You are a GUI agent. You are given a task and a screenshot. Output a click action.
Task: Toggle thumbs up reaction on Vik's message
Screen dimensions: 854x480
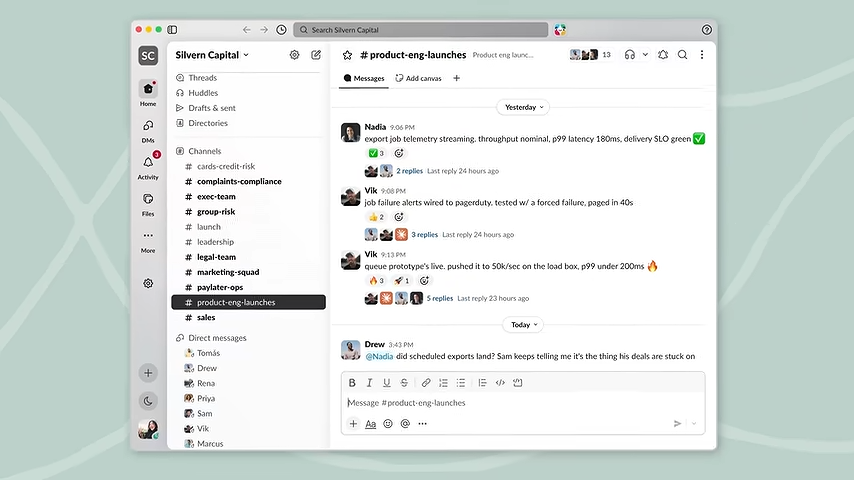[376, 217]
